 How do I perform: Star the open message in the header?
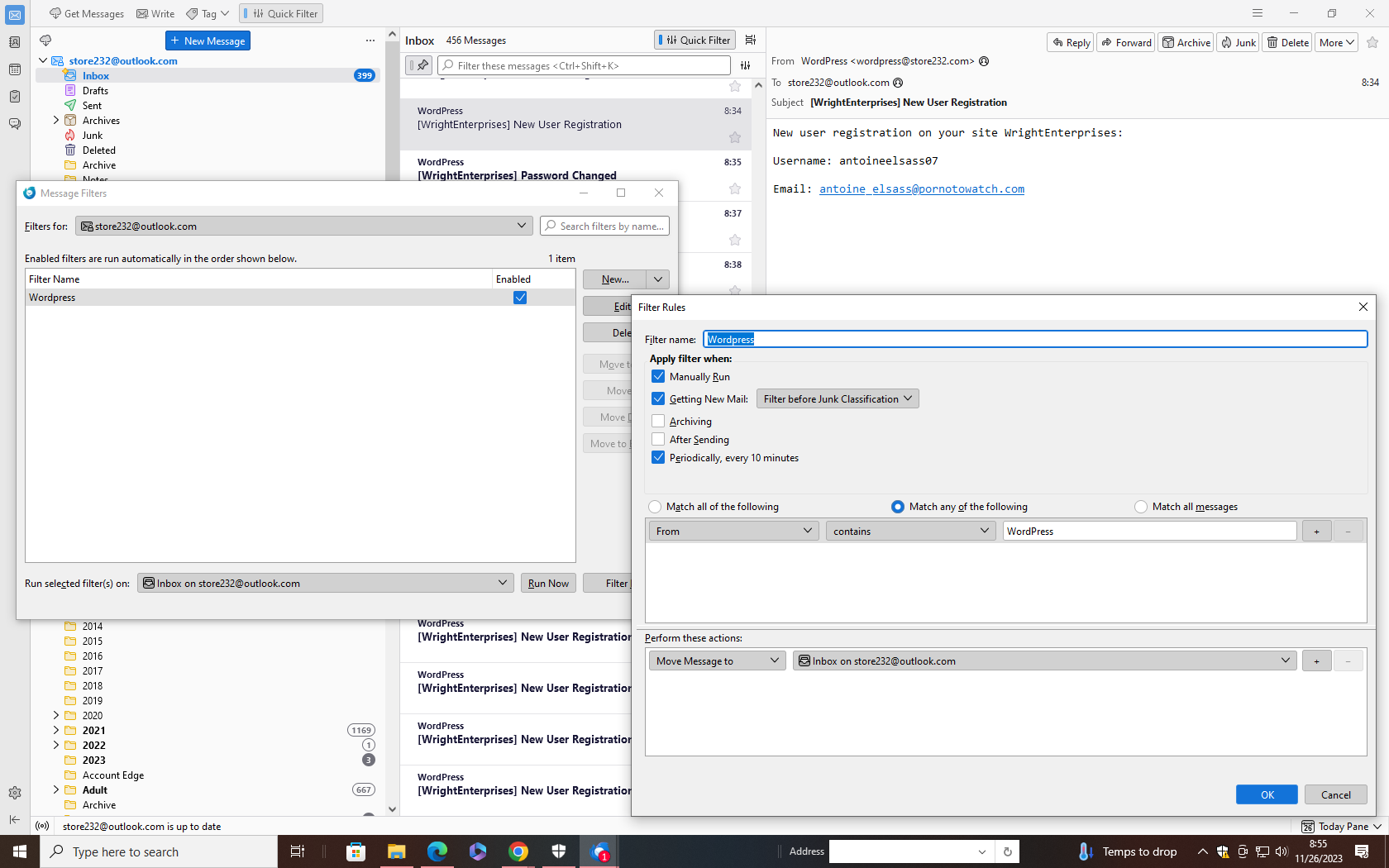click(1372, 42)
